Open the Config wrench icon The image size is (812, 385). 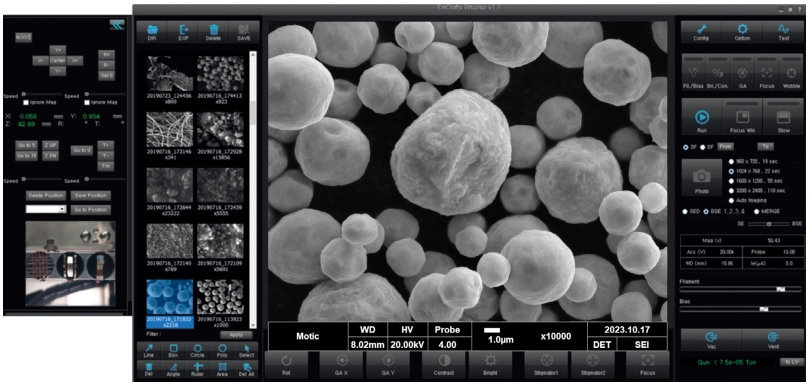701,32
